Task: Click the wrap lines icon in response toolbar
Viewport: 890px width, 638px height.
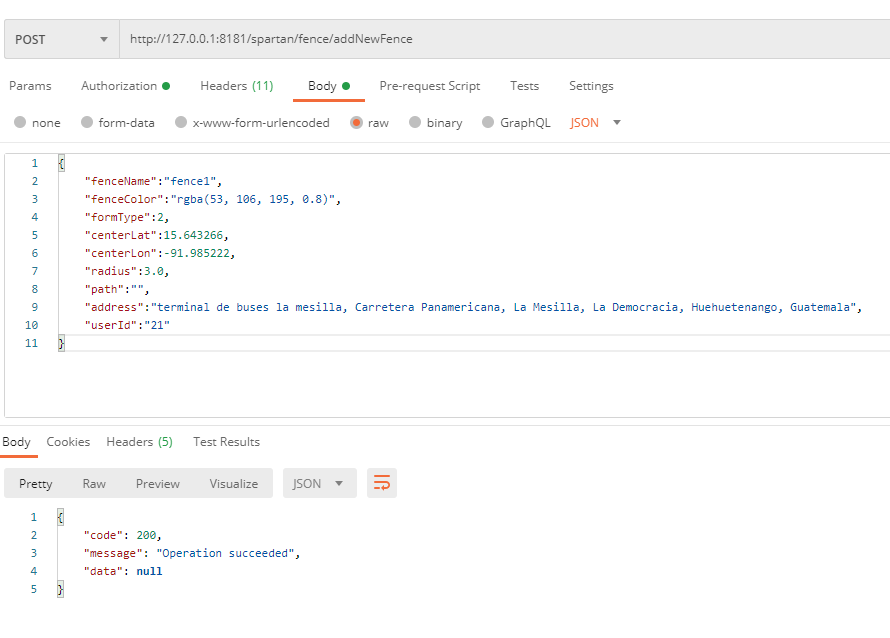Action: point(382,483)
